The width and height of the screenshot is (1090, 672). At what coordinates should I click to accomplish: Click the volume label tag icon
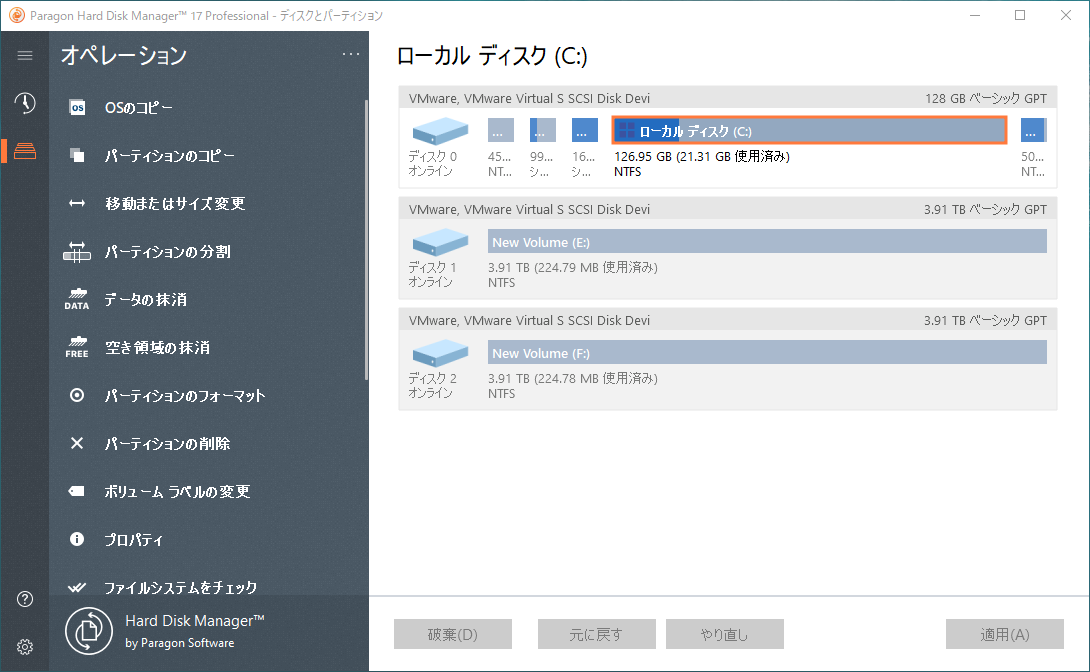point(77,491)
